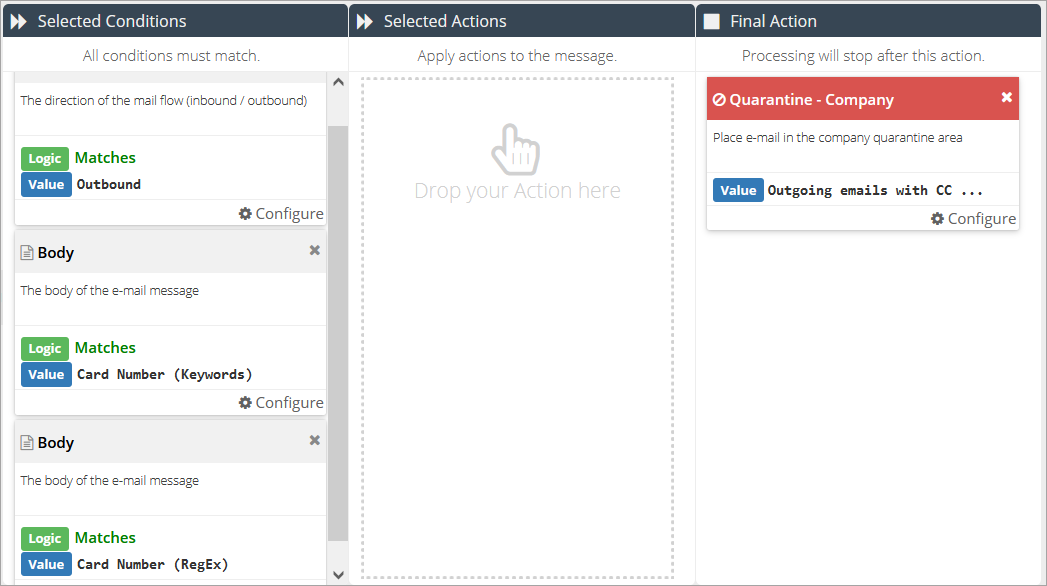1047x586 pixels.
Task: Remove the Body keywords condition
Action: [314, 250]
